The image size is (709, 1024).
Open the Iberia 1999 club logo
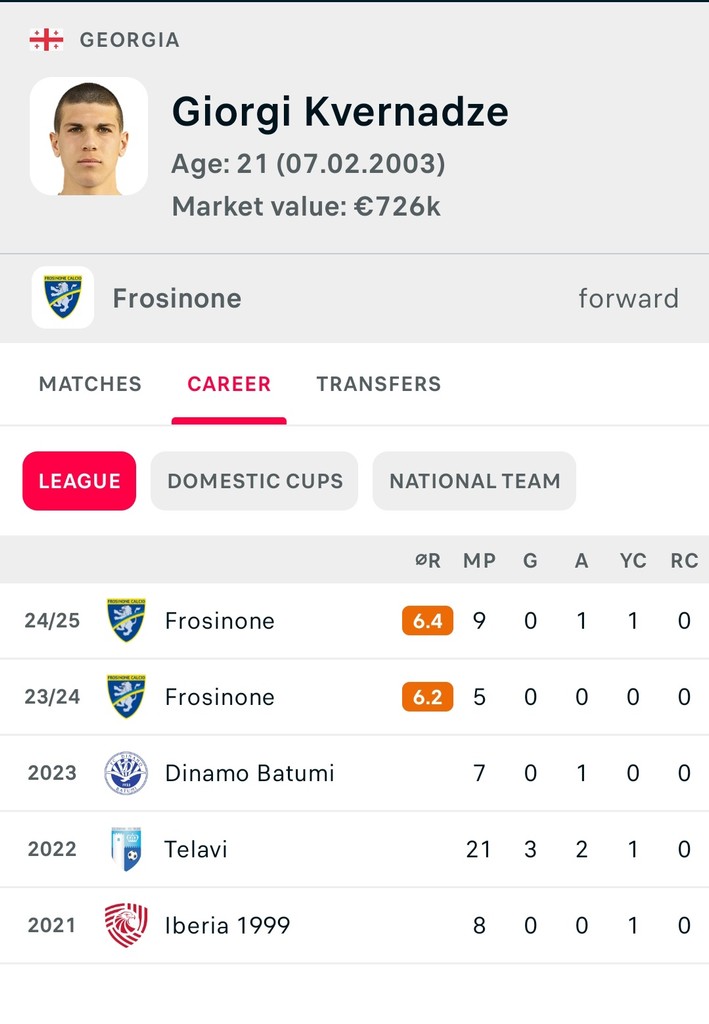pos(126,925)
